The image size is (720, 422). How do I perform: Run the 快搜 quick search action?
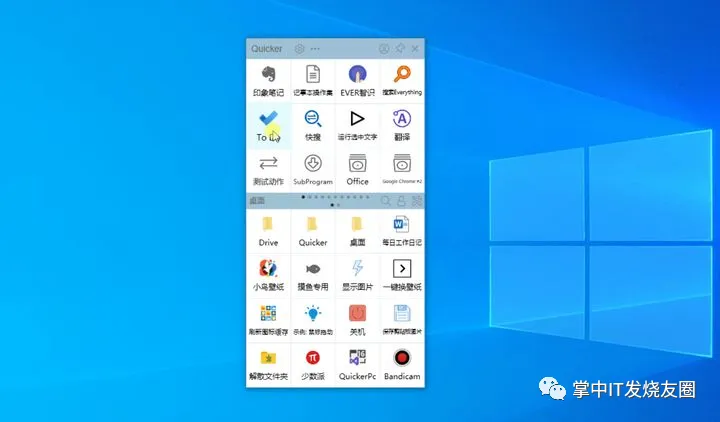[313, 126]
